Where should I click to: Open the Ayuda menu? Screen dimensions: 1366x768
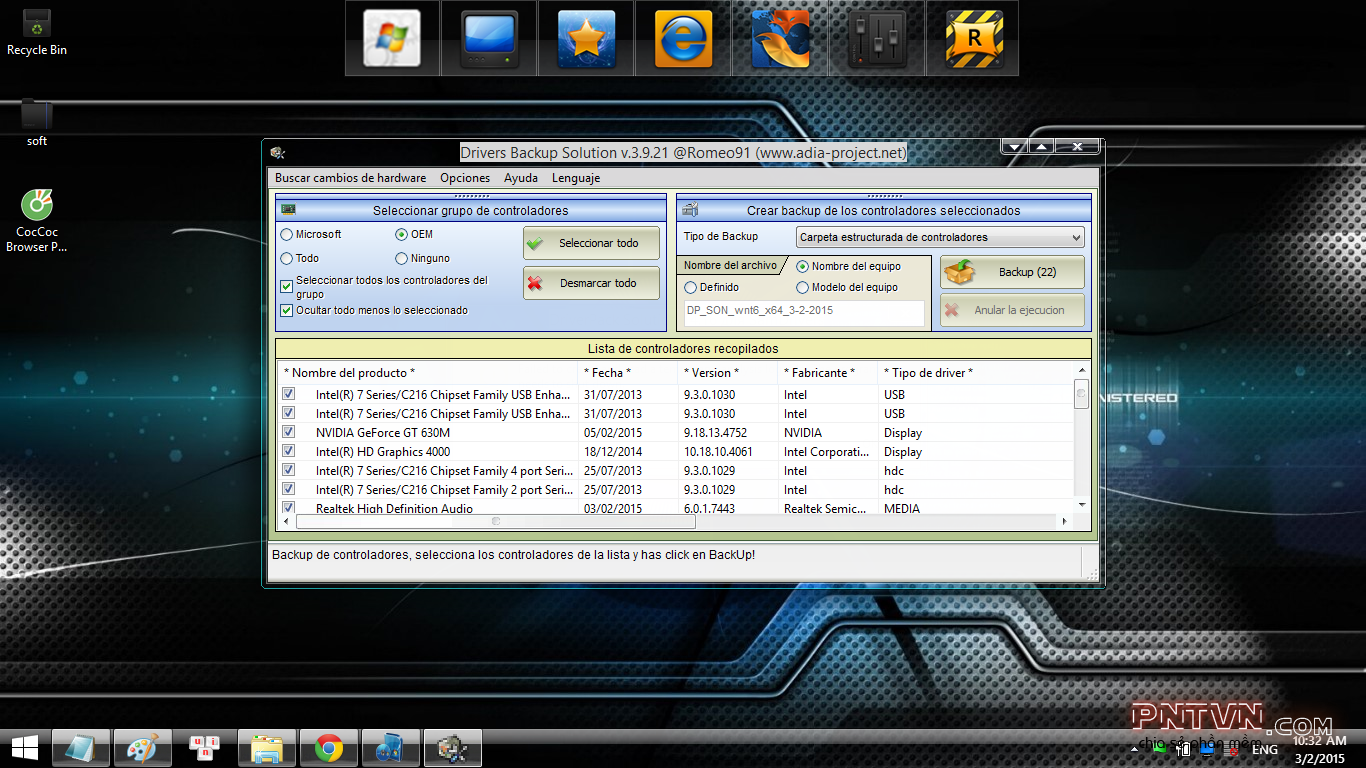(x=521, y=178)
